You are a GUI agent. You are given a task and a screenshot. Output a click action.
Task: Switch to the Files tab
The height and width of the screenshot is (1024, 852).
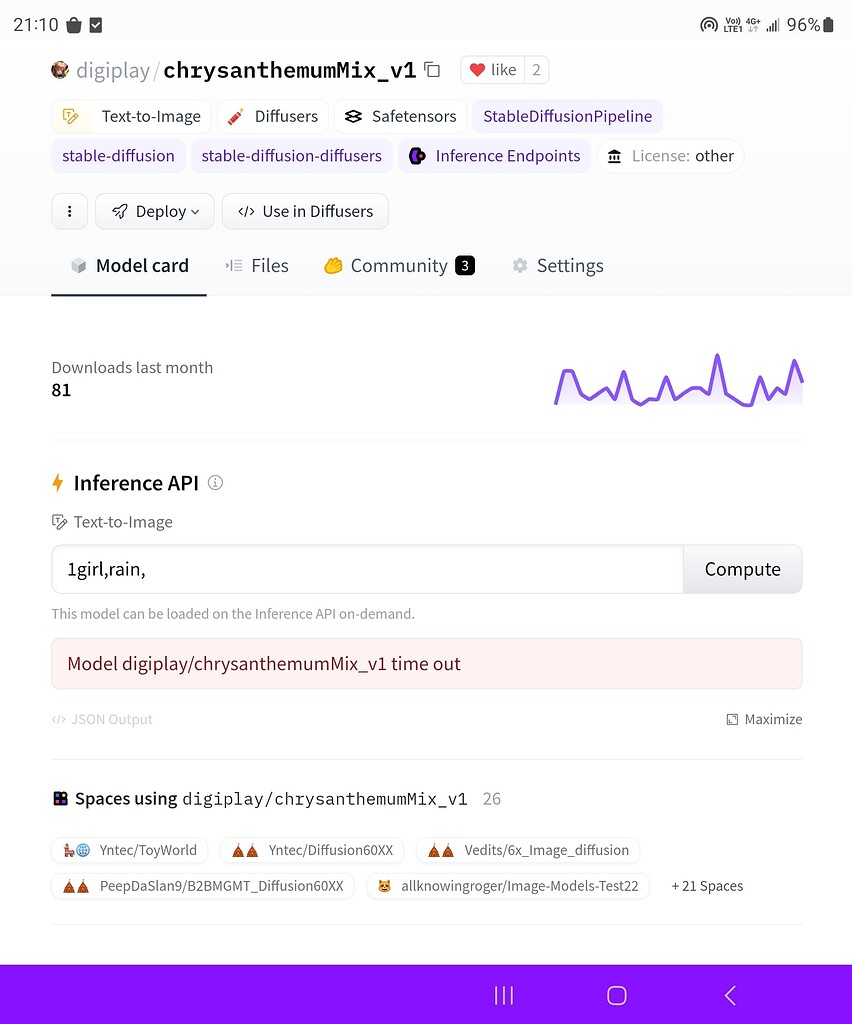tap(257, 265)
